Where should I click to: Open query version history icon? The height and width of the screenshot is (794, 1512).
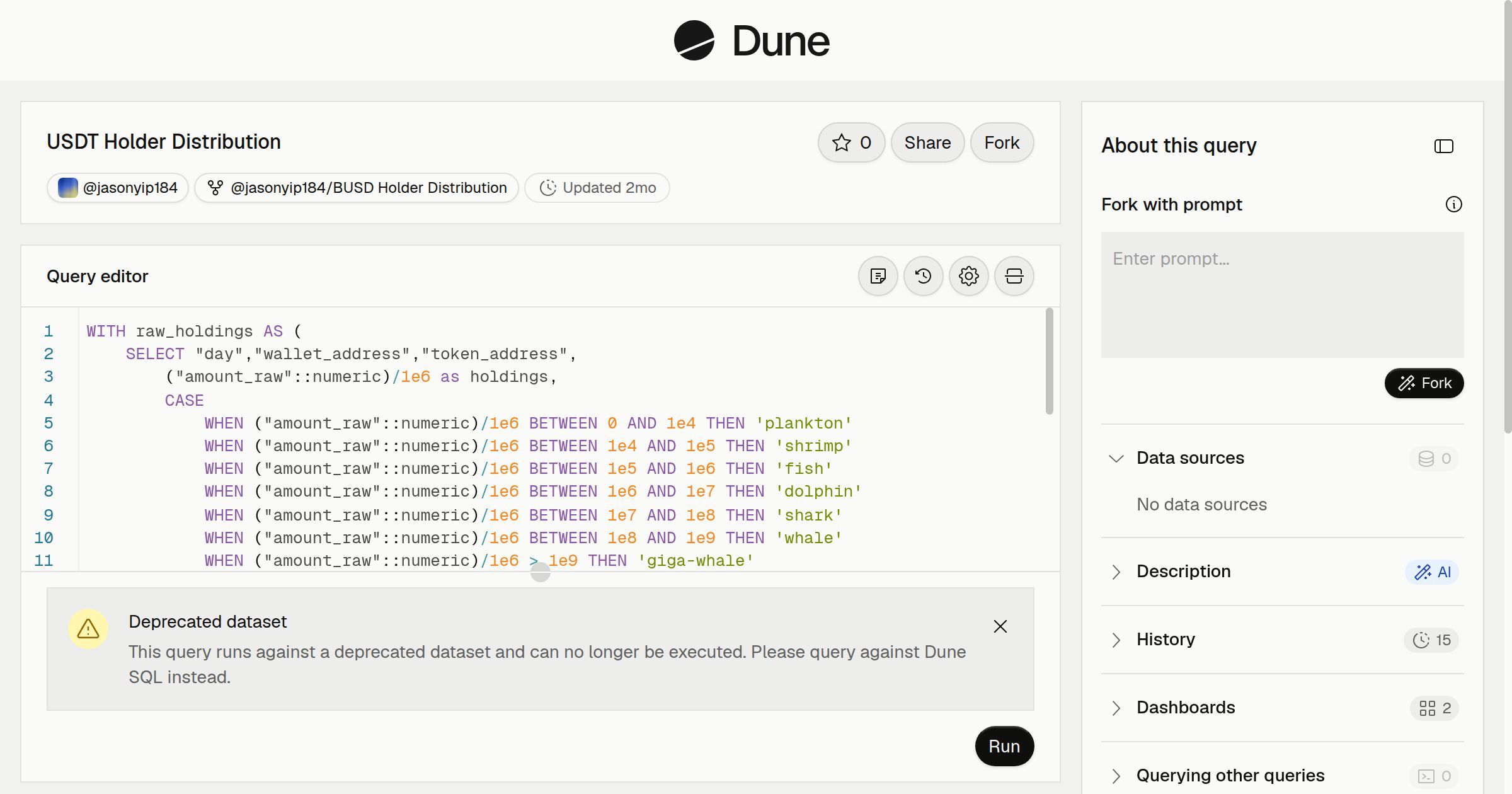point(924,276)
